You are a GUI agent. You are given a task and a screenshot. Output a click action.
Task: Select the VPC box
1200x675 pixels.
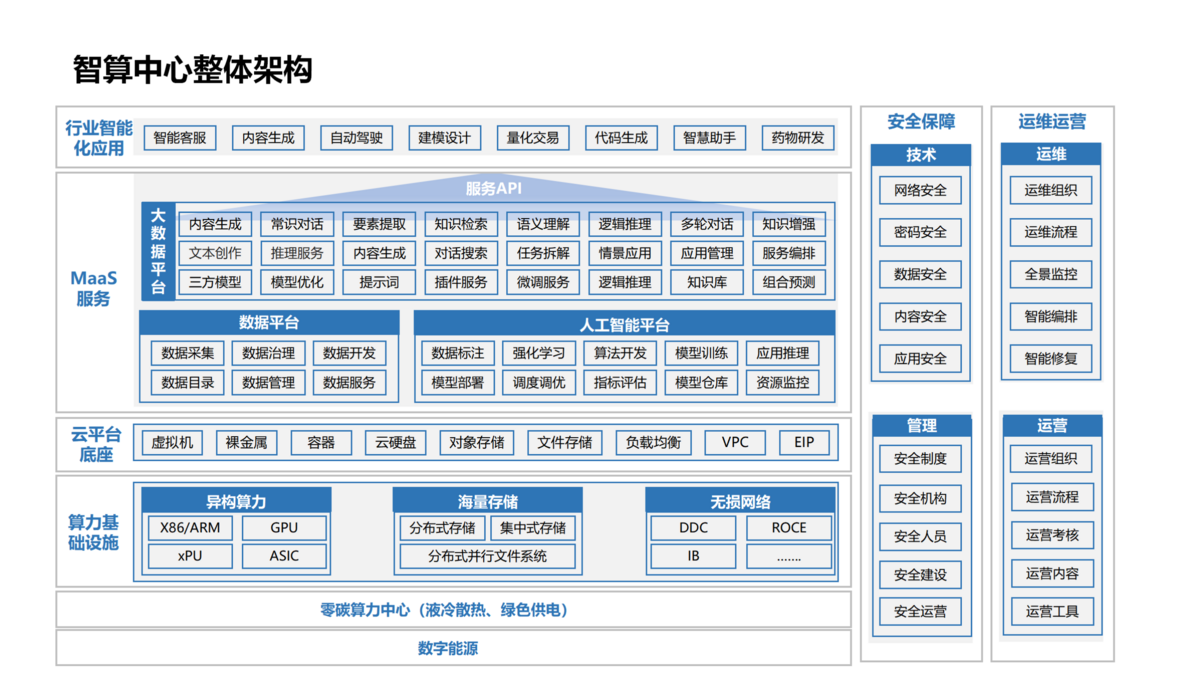pyautogui.click(x=735, y=442)
